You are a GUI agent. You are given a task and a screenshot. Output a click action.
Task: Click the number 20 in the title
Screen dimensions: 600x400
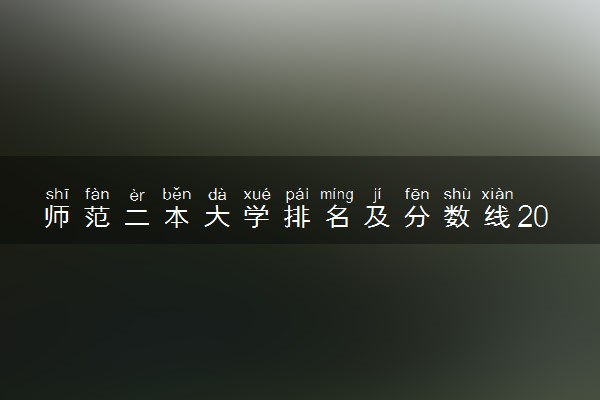pos(533,217)
